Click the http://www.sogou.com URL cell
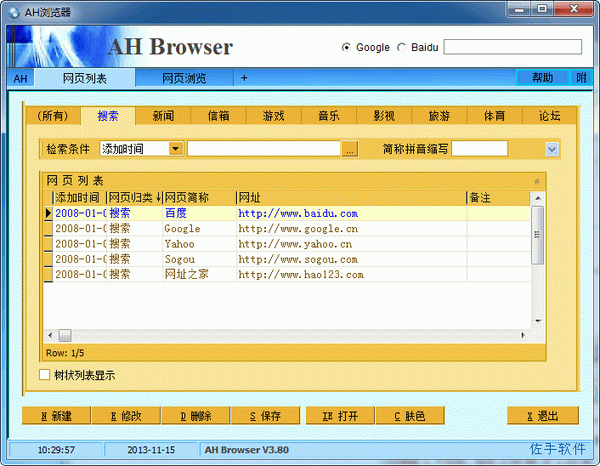The height and width of the screenshot is (466, 600). pos(351,259)
